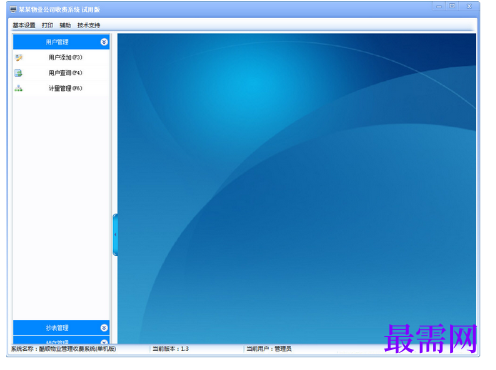Click the 系统名称 status bar entry

click(64, 349)
